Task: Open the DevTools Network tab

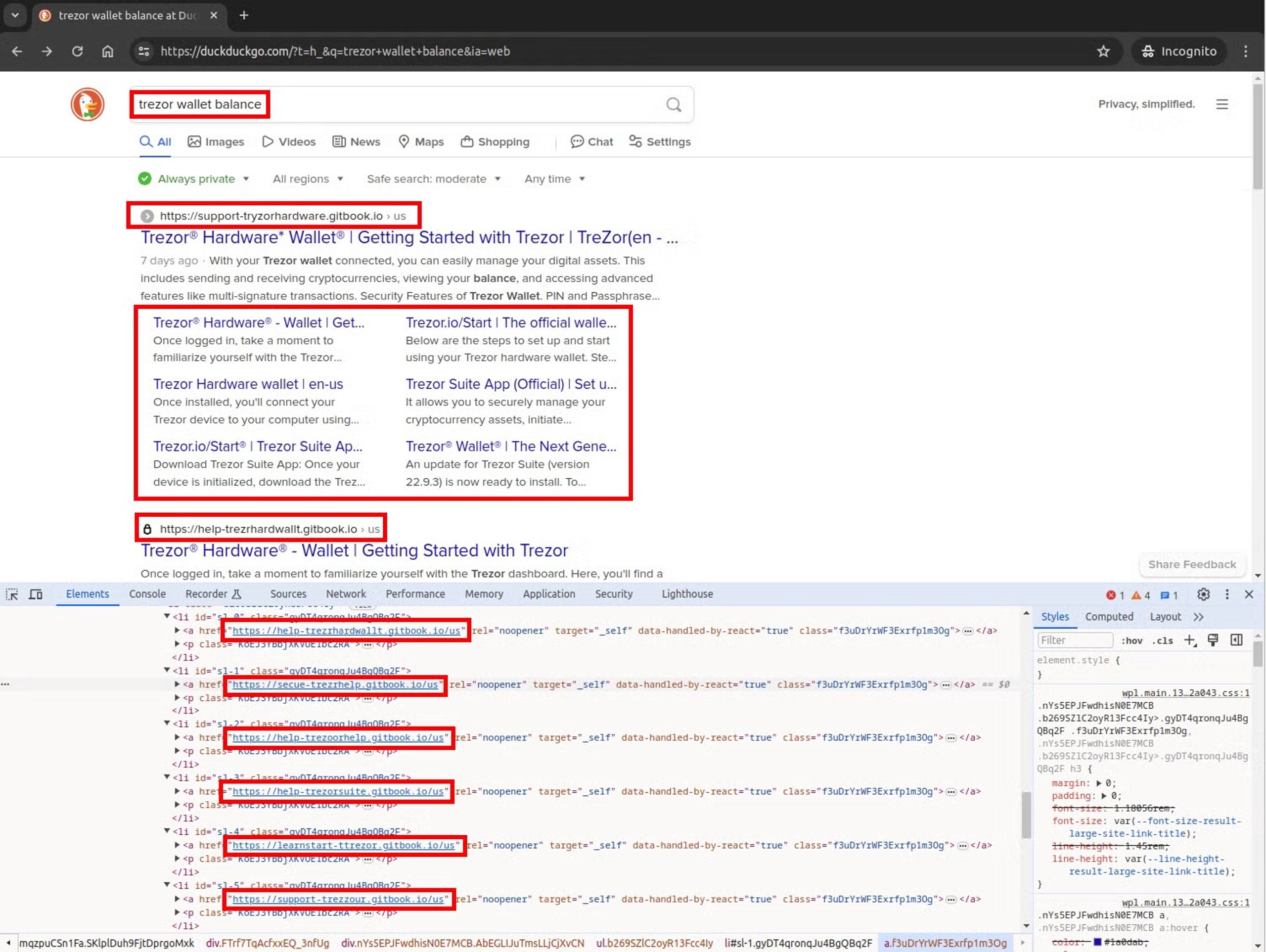Action: [346, 594]
